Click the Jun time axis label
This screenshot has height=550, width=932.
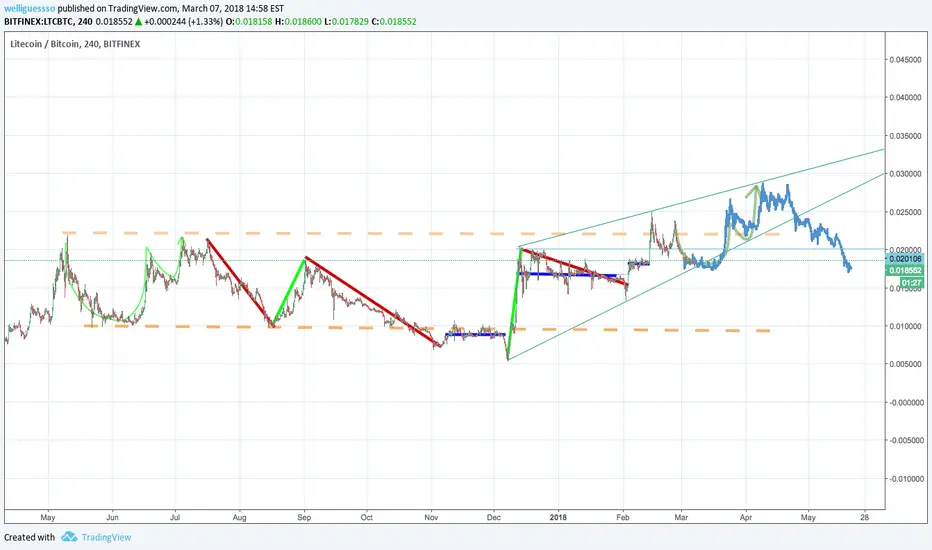click(112, 517)
